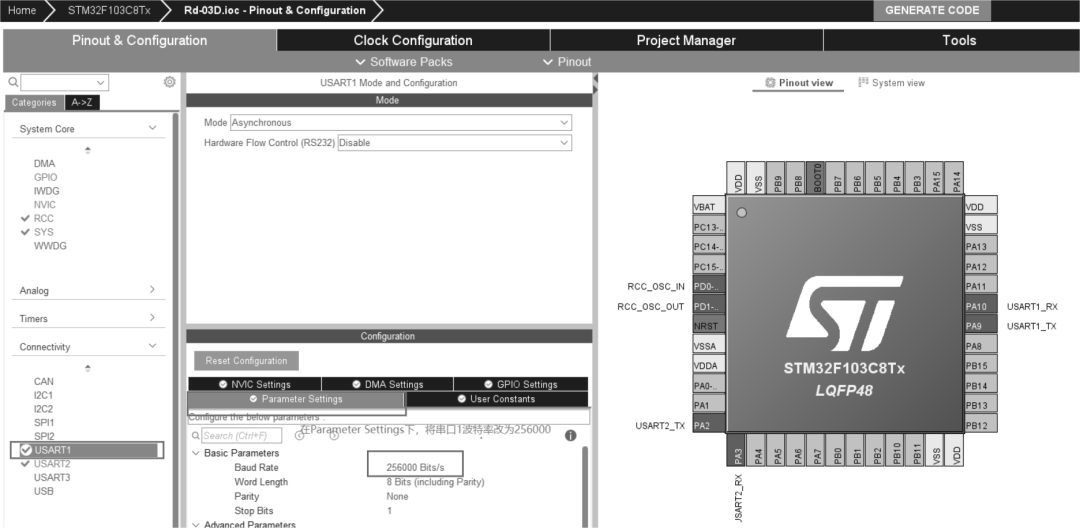
Task: Click the NRST pin on the chip
Action: pos(709,326)
